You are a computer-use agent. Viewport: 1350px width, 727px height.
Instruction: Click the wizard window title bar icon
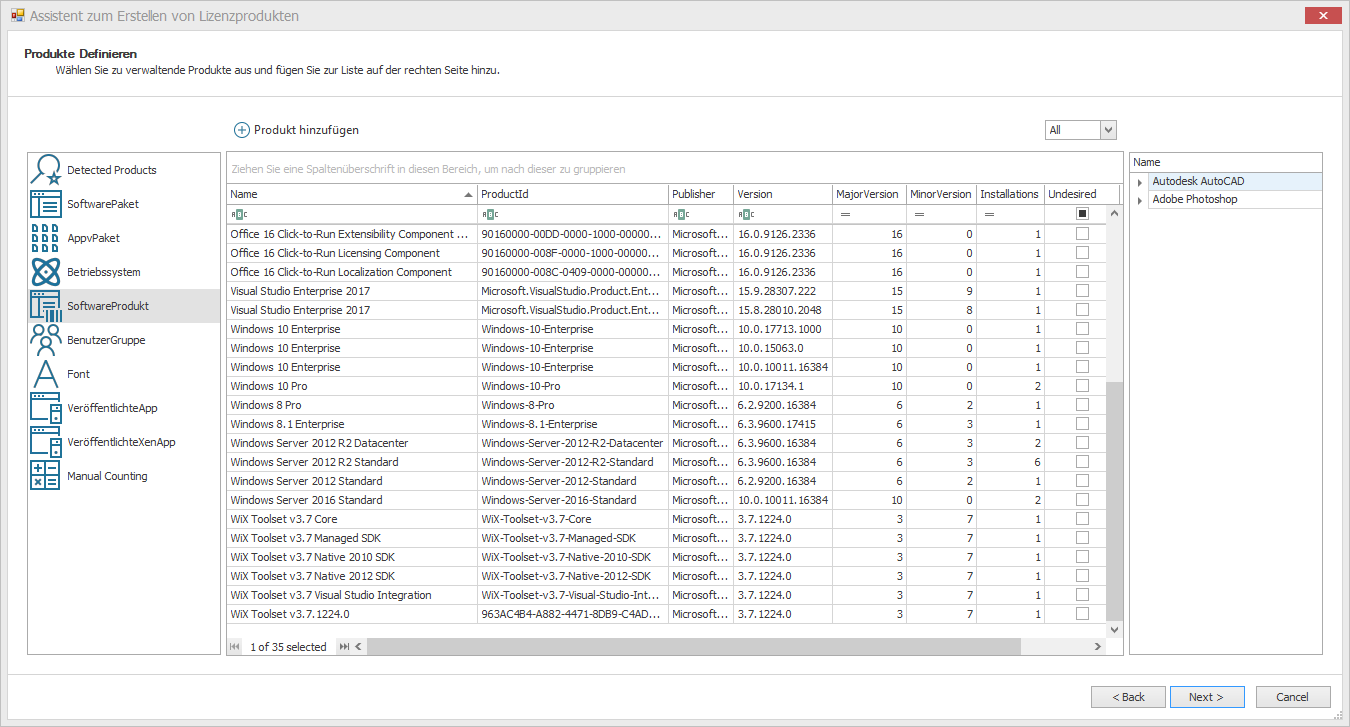point(17,15)
